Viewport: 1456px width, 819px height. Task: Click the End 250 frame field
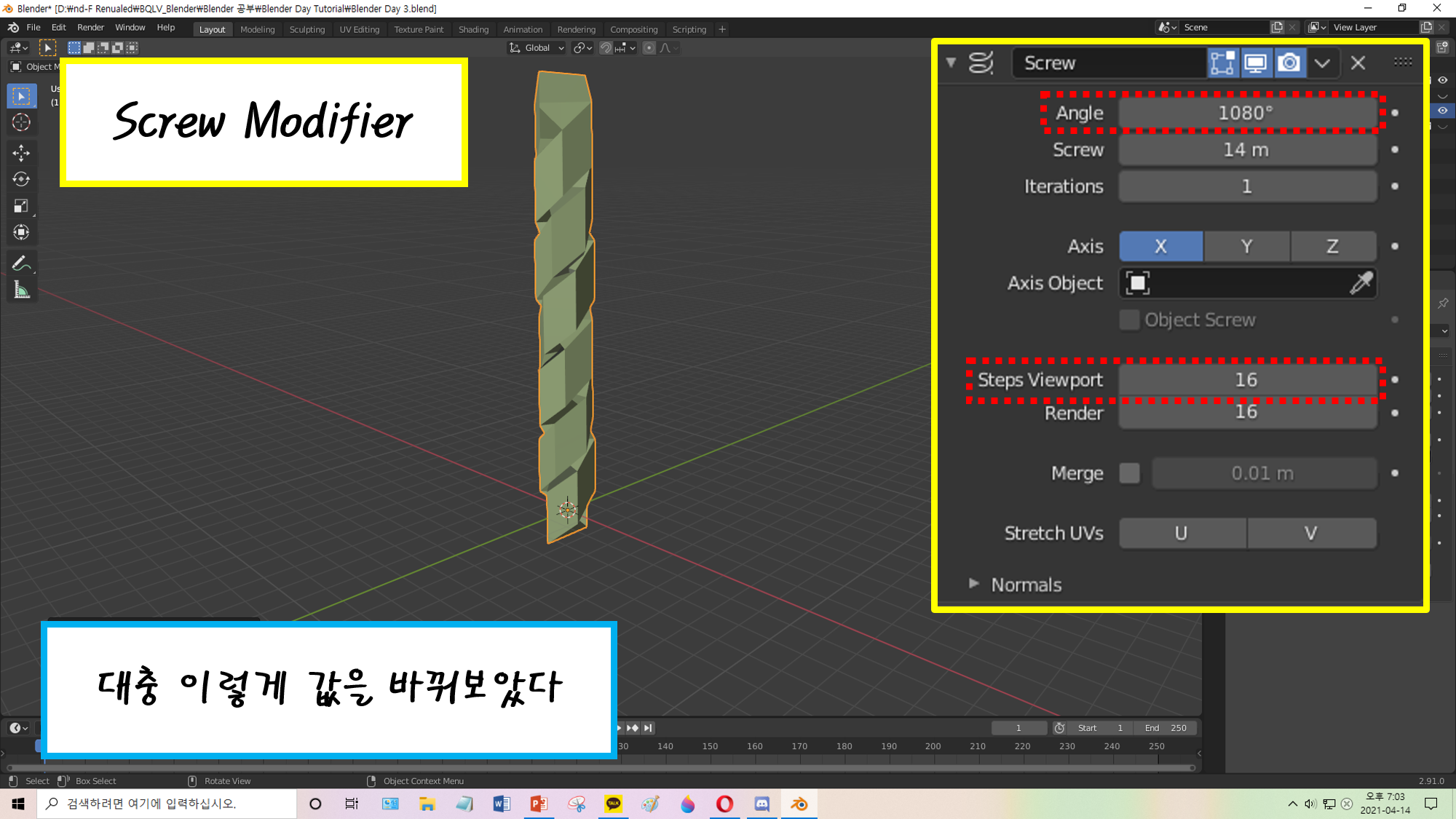point(1167,728)
